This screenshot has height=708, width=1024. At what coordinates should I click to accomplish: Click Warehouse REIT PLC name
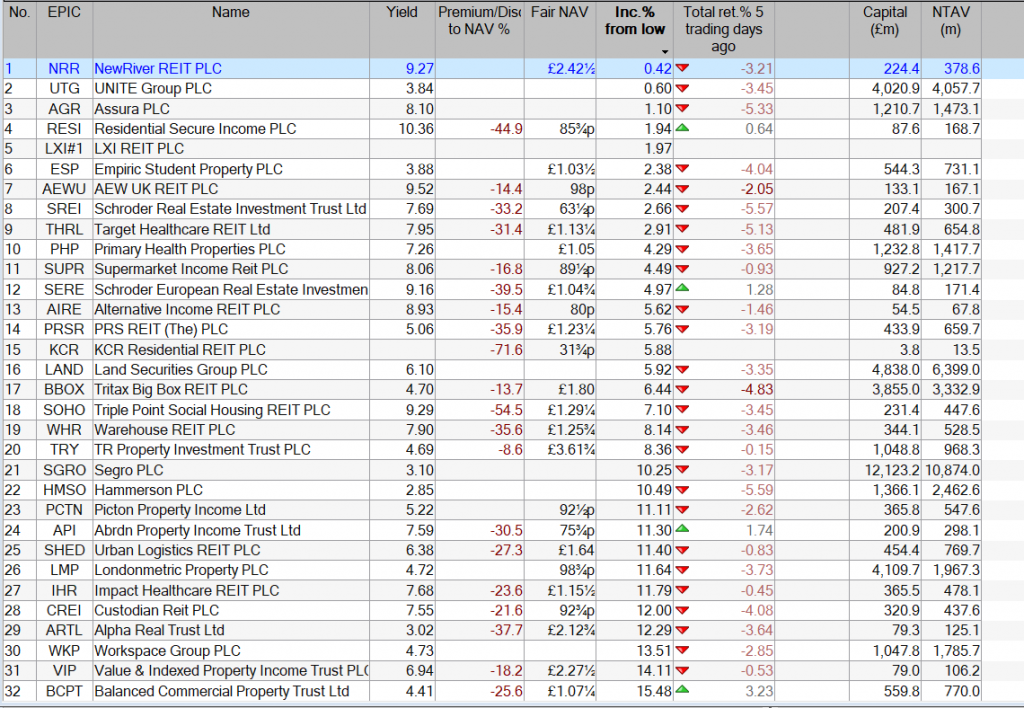(x=165, y=430)
